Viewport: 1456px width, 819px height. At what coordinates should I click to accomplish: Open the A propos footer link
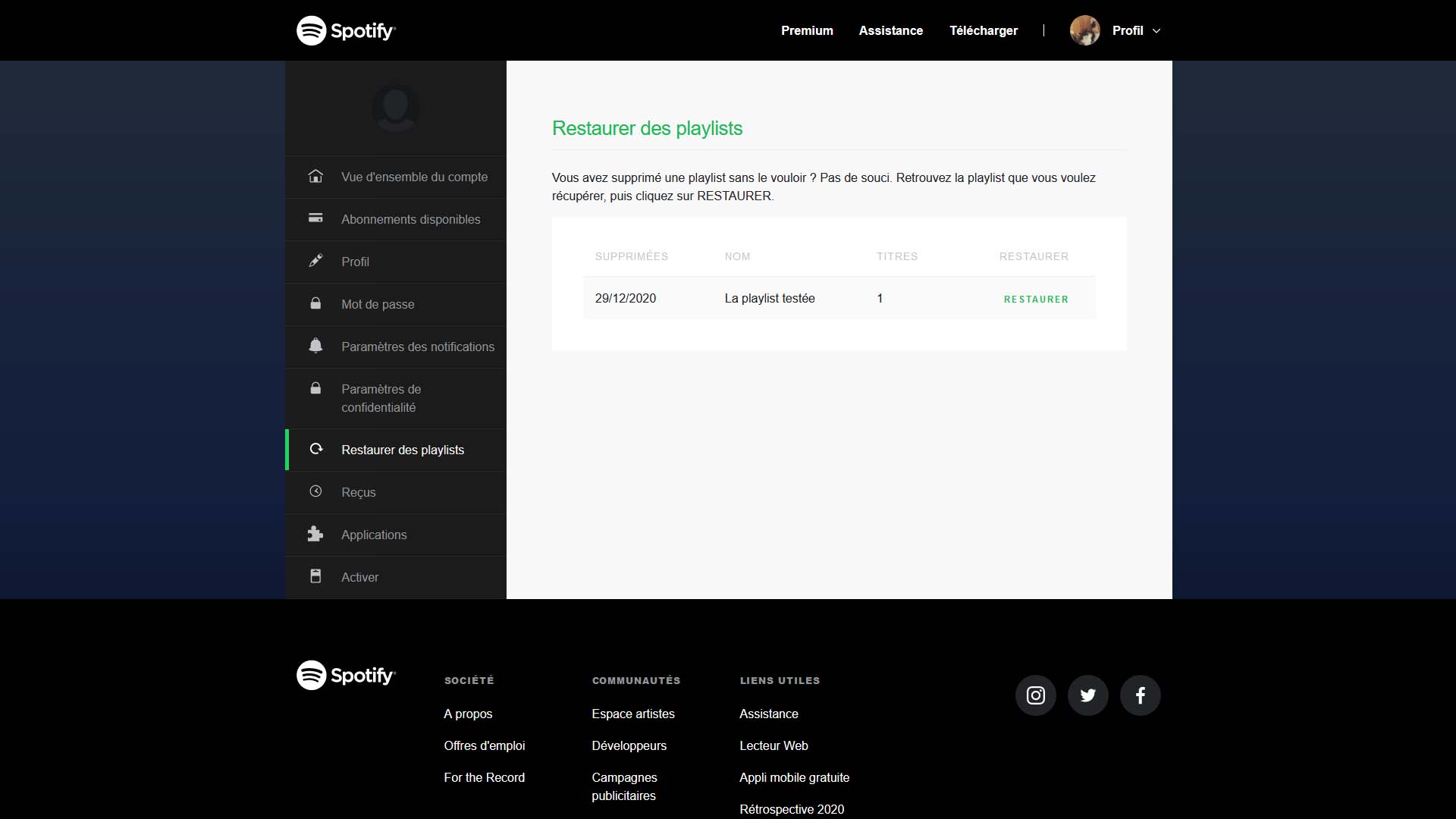tap(468, 714)
